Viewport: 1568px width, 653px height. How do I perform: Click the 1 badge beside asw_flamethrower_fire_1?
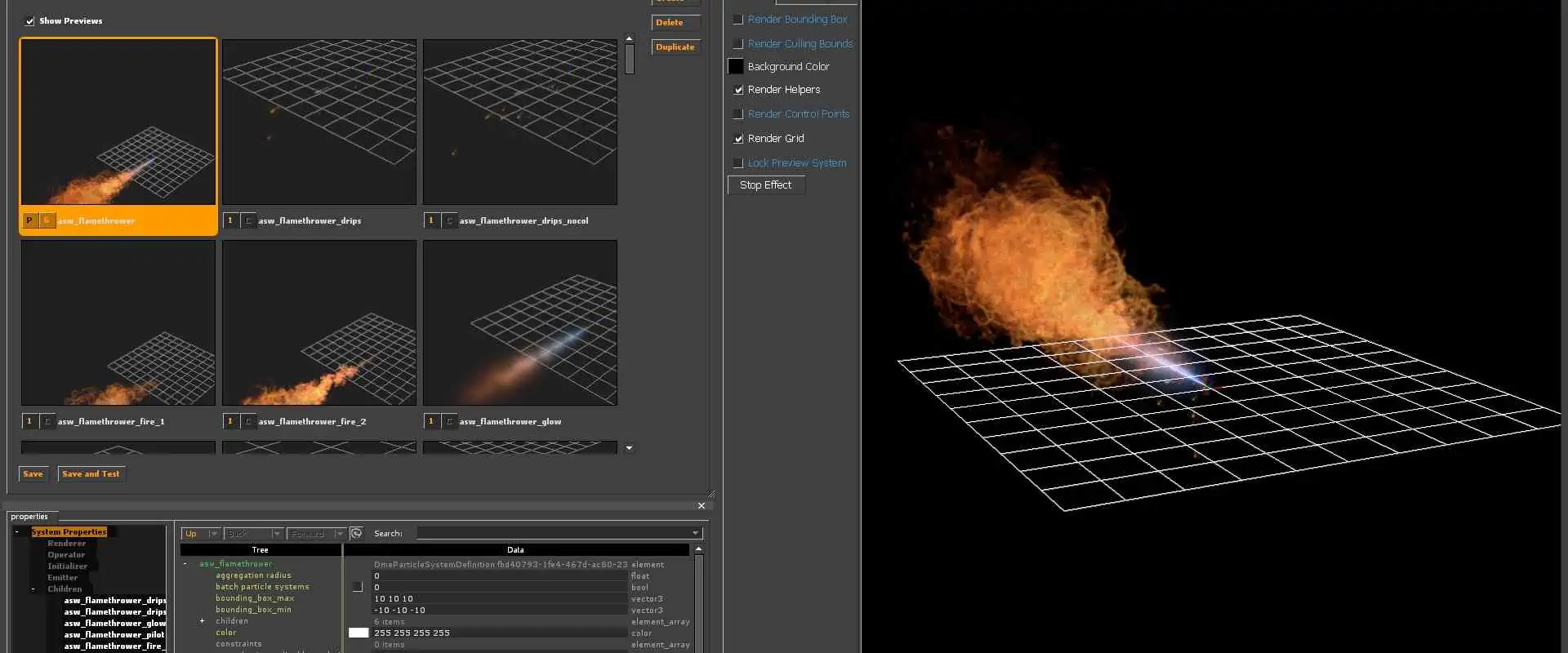(x=29, y=421)
